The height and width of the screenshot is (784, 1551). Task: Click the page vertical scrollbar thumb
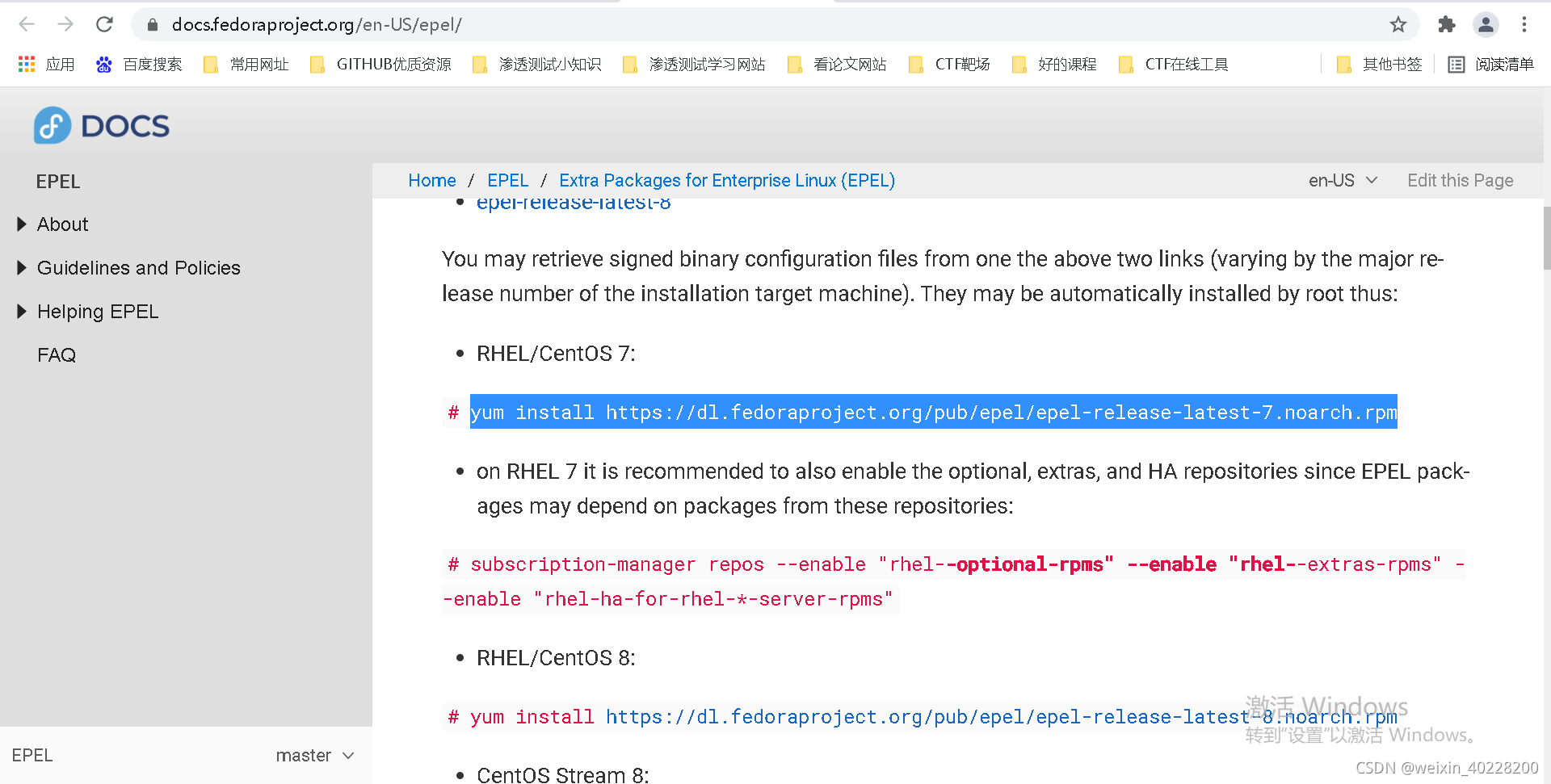click(1546, 238)
